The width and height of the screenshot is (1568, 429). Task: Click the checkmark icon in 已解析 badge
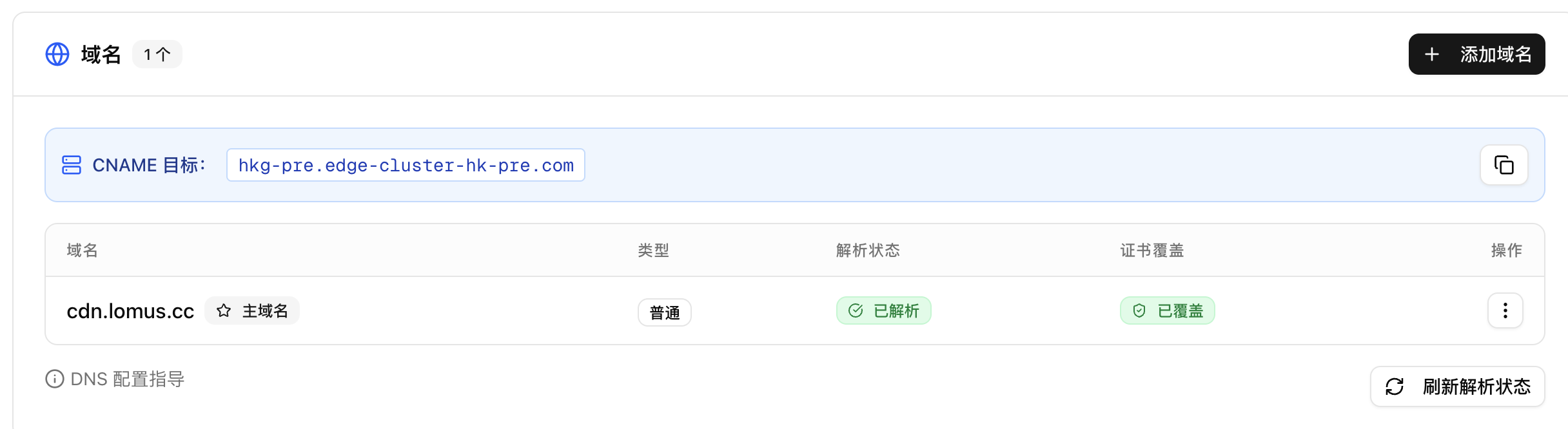(856, 310)
